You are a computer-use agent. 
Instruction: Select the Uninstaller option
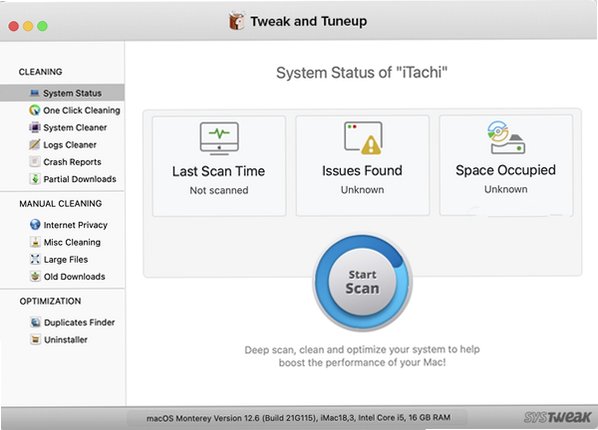pyautogui.click(x=62, y=339)
